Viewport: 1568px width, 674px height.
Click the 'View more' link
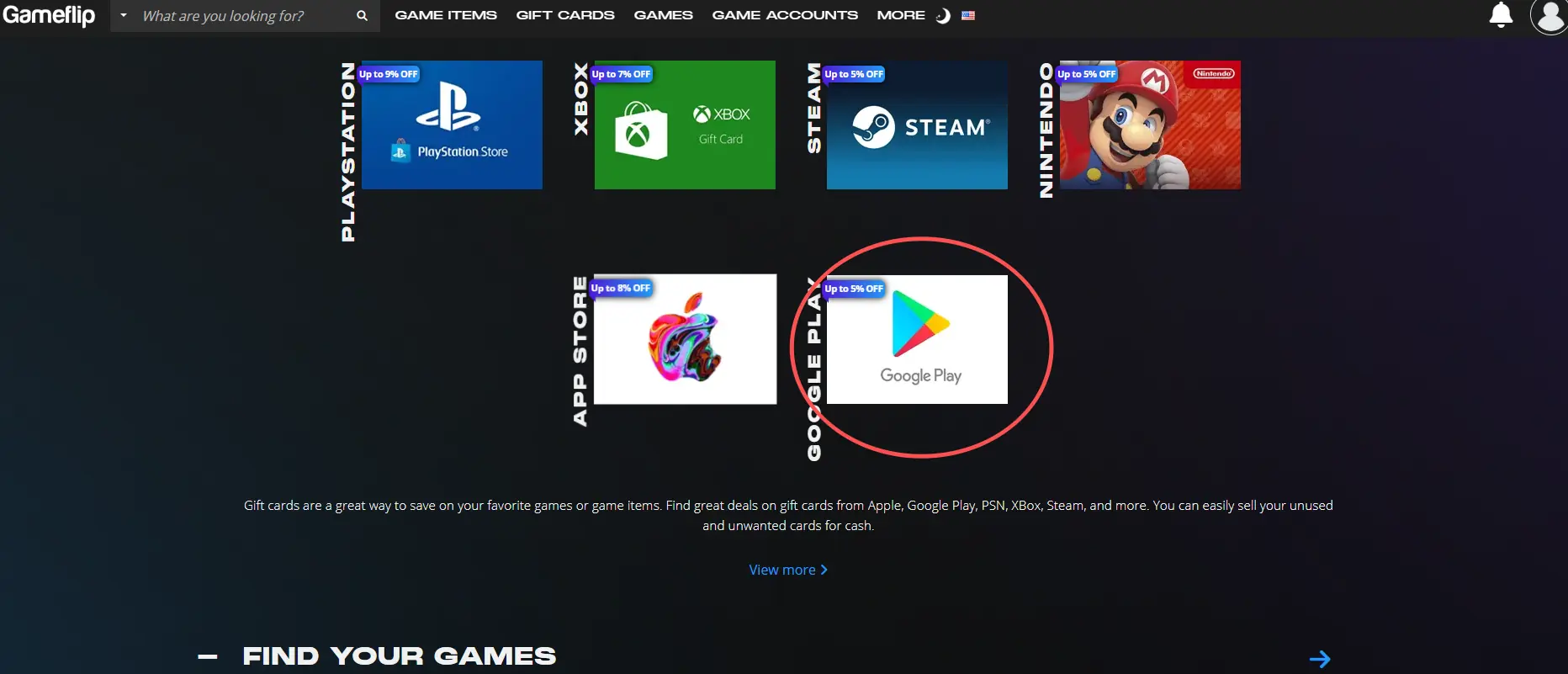pyautogui.click(x=788, y=570)
